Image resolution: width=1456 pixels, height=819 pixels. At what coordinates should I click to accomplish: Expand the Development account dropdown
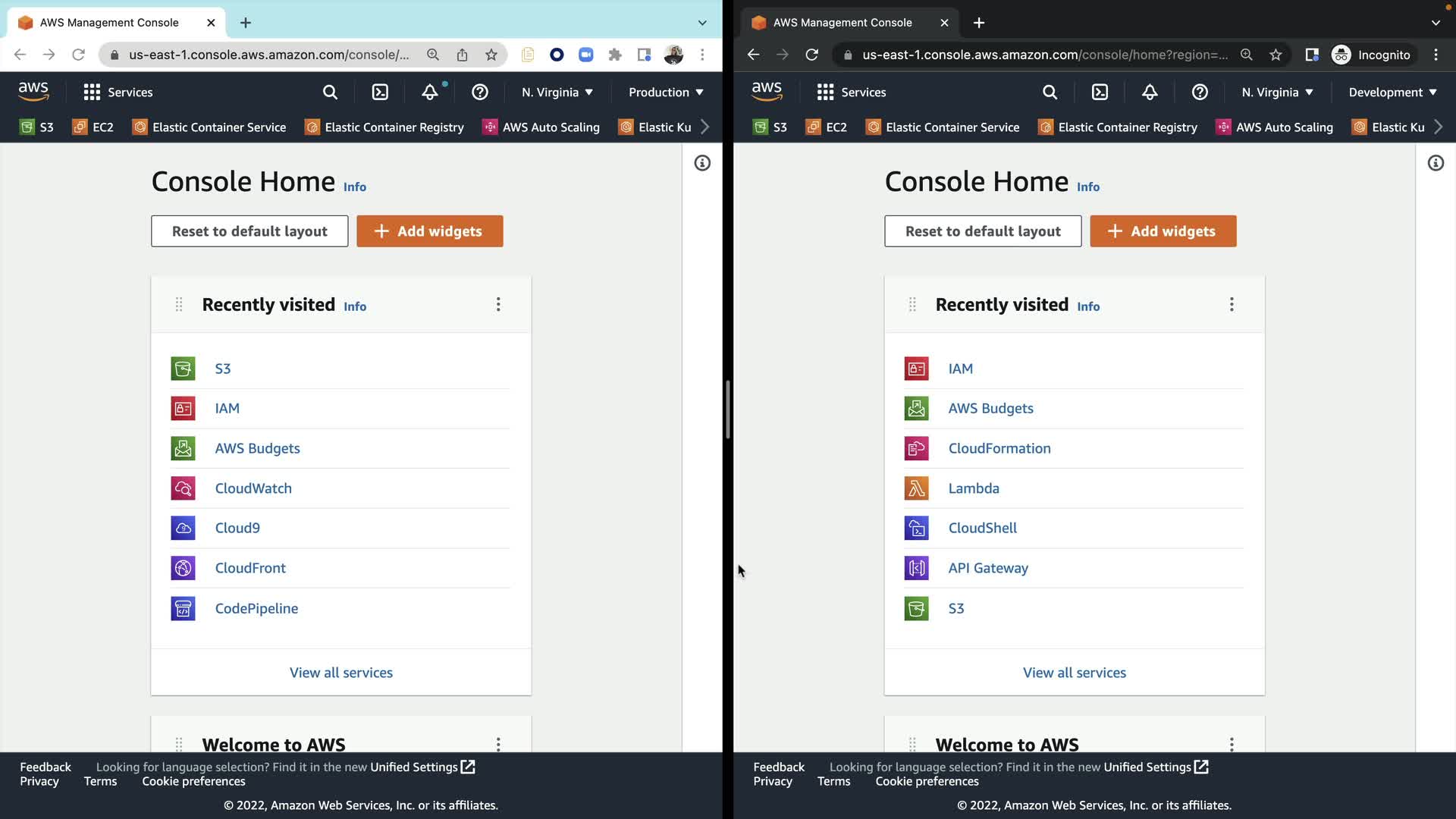[x=1392, y=93]
